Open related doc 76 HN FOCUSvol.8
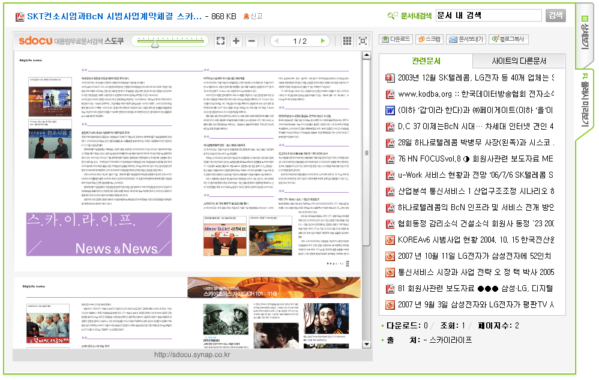This screenshot has height=380, width=599. (x=475, y=159)
